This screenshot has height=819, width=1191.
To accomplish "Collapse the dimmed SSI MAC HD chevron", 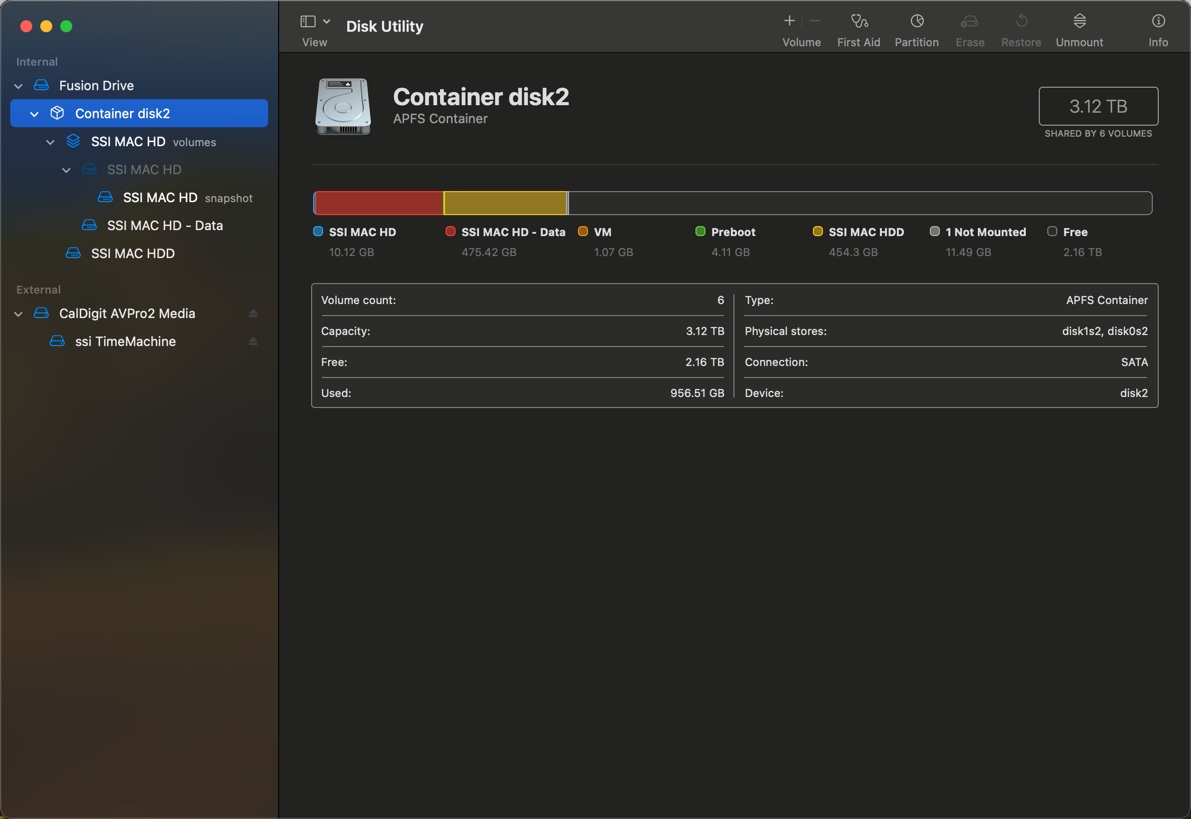I will tap(66, 170).
